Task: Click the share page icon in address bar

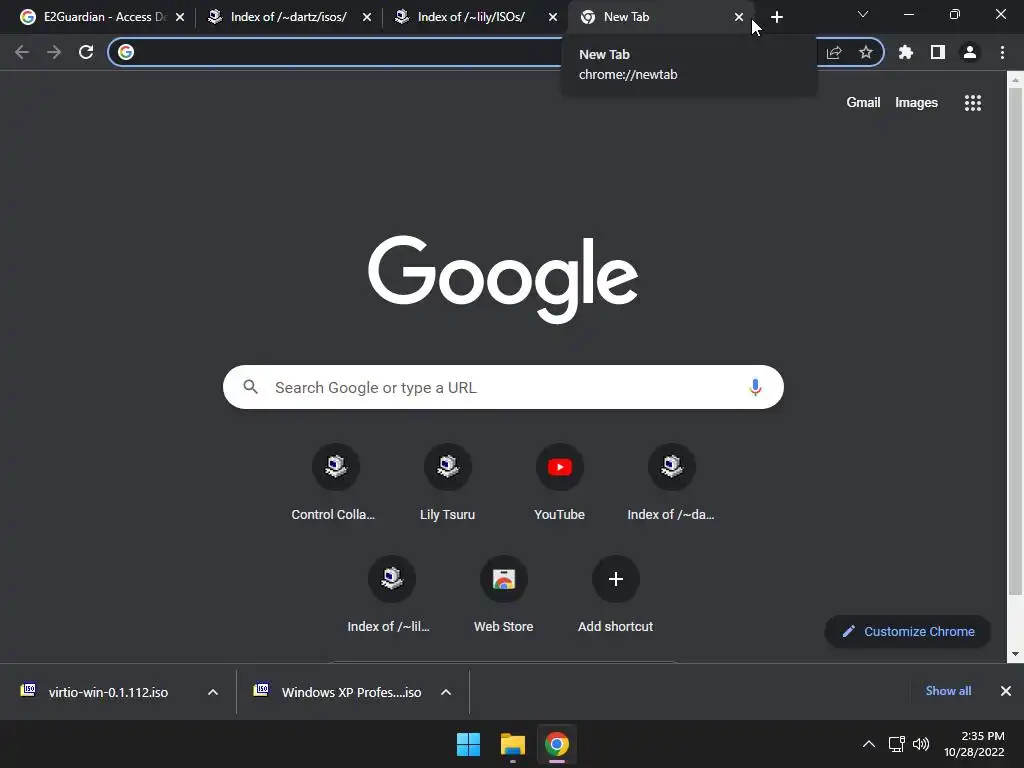Action: click(x=834, y=52)
